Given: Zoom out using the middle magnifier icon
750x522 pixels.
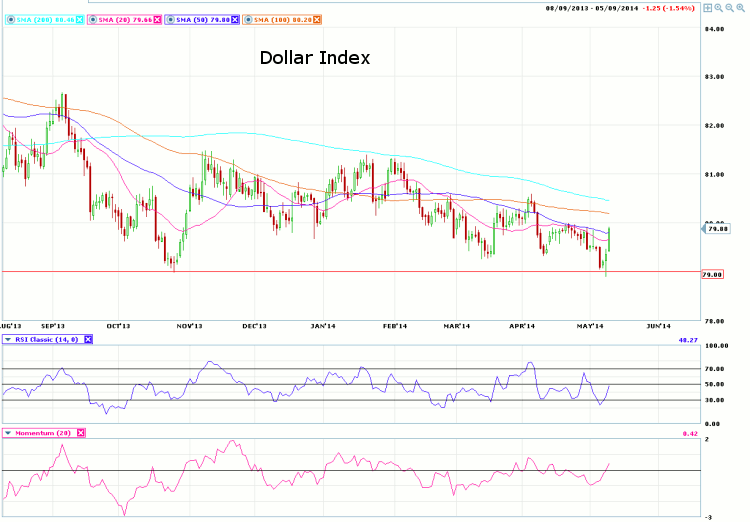Looking at the screenshot, I should (x=731, y=7).
